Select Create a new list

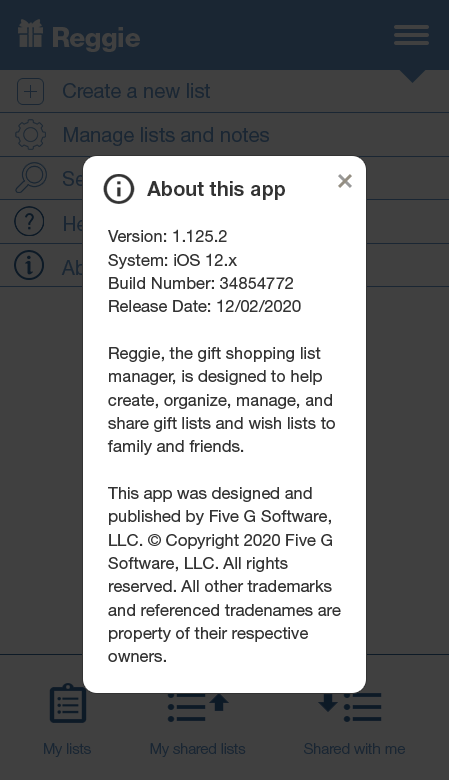(136, 91)
